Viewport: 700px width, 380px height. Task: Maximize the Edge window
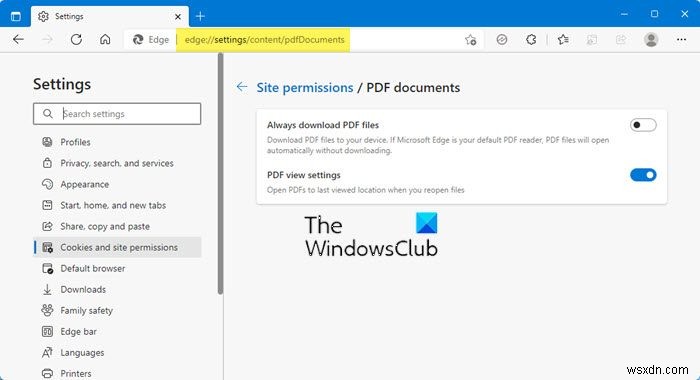pyautogui.click(x=654, y=14)
